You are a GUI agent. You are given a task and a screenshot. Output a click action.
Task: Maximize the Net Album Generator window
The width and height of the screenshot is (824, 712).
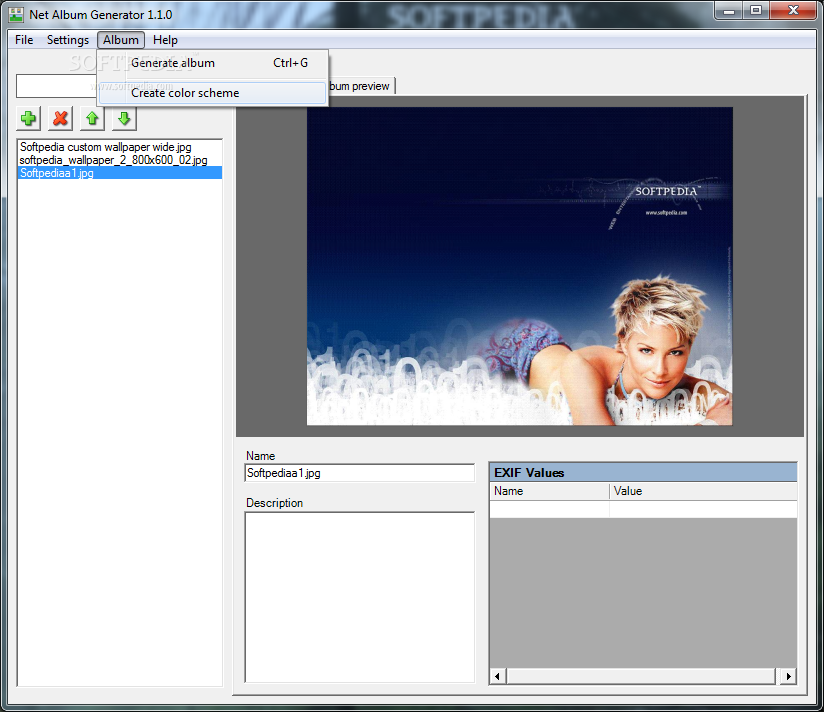(x=756, y=11)
